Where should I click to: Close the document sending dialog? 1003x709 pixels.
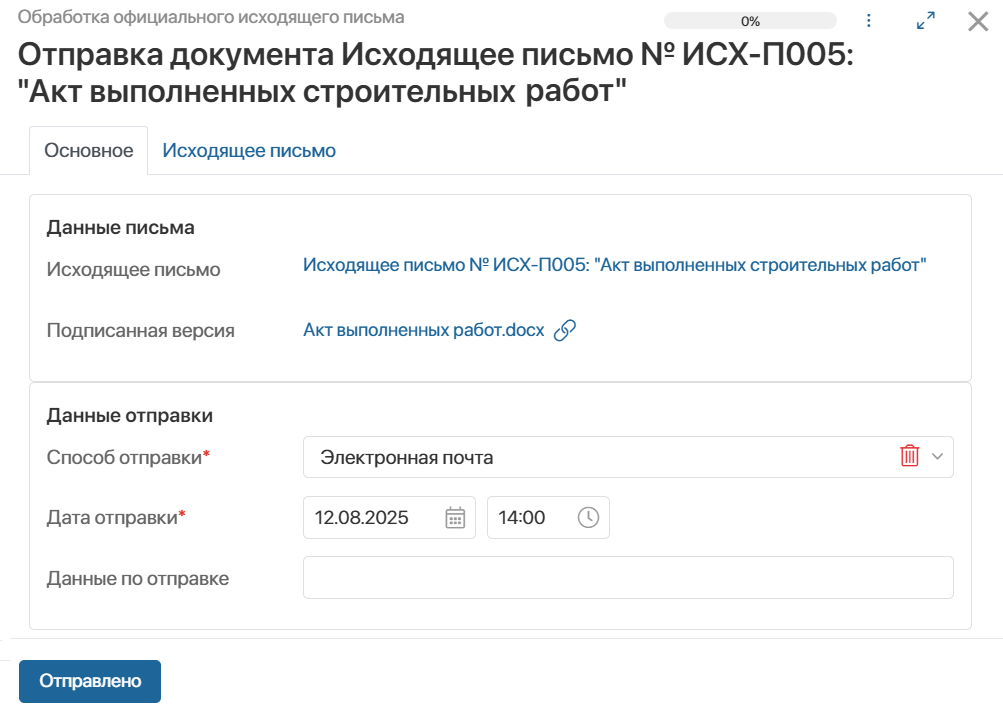click(978, 21)
